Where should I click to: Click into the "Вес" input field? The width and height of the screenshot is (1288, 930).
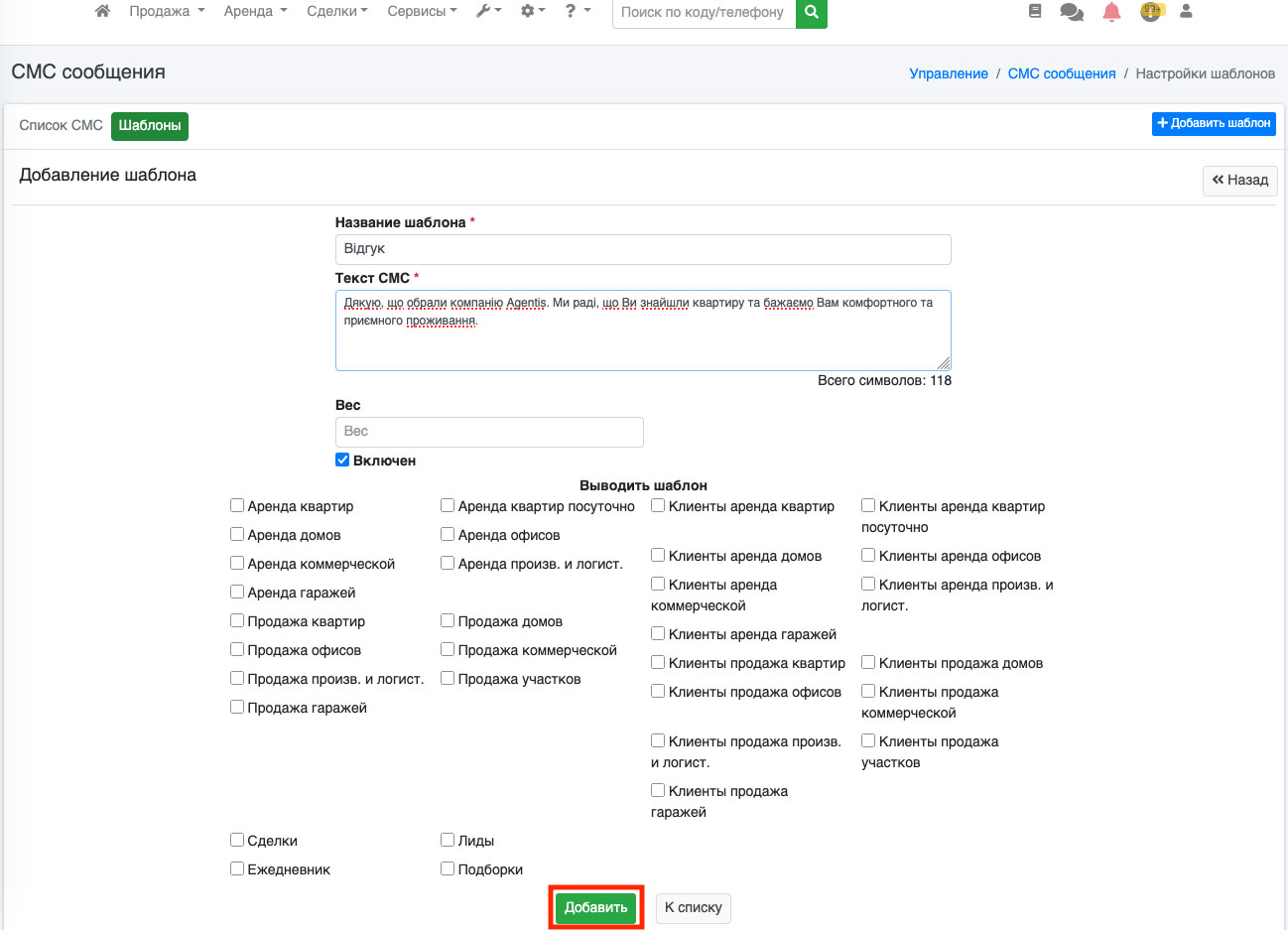[489, 432]
